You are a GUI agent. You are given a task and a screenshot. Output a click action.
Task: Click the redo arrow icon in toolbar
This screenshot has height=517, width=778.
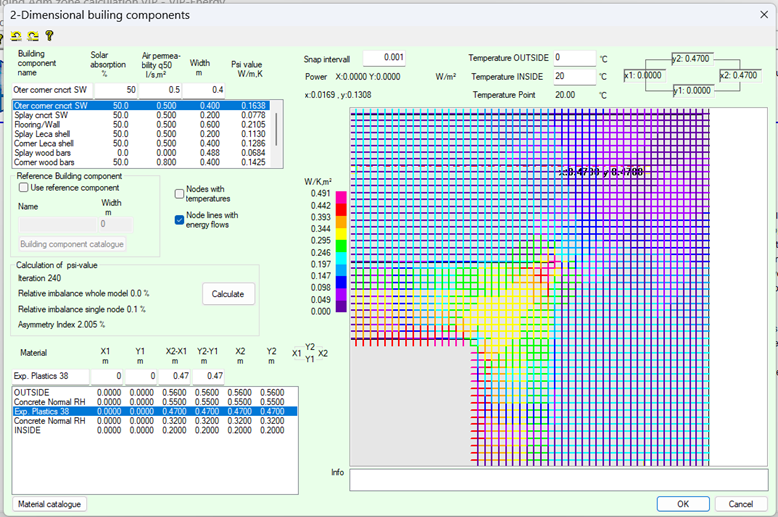pos(32,36)
